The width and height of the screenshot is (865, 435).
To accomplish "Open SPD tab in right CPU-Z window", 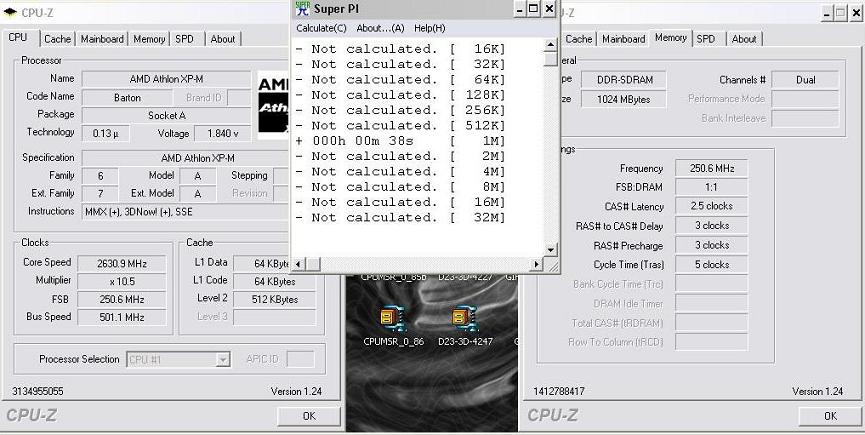I will pos(706,39).
